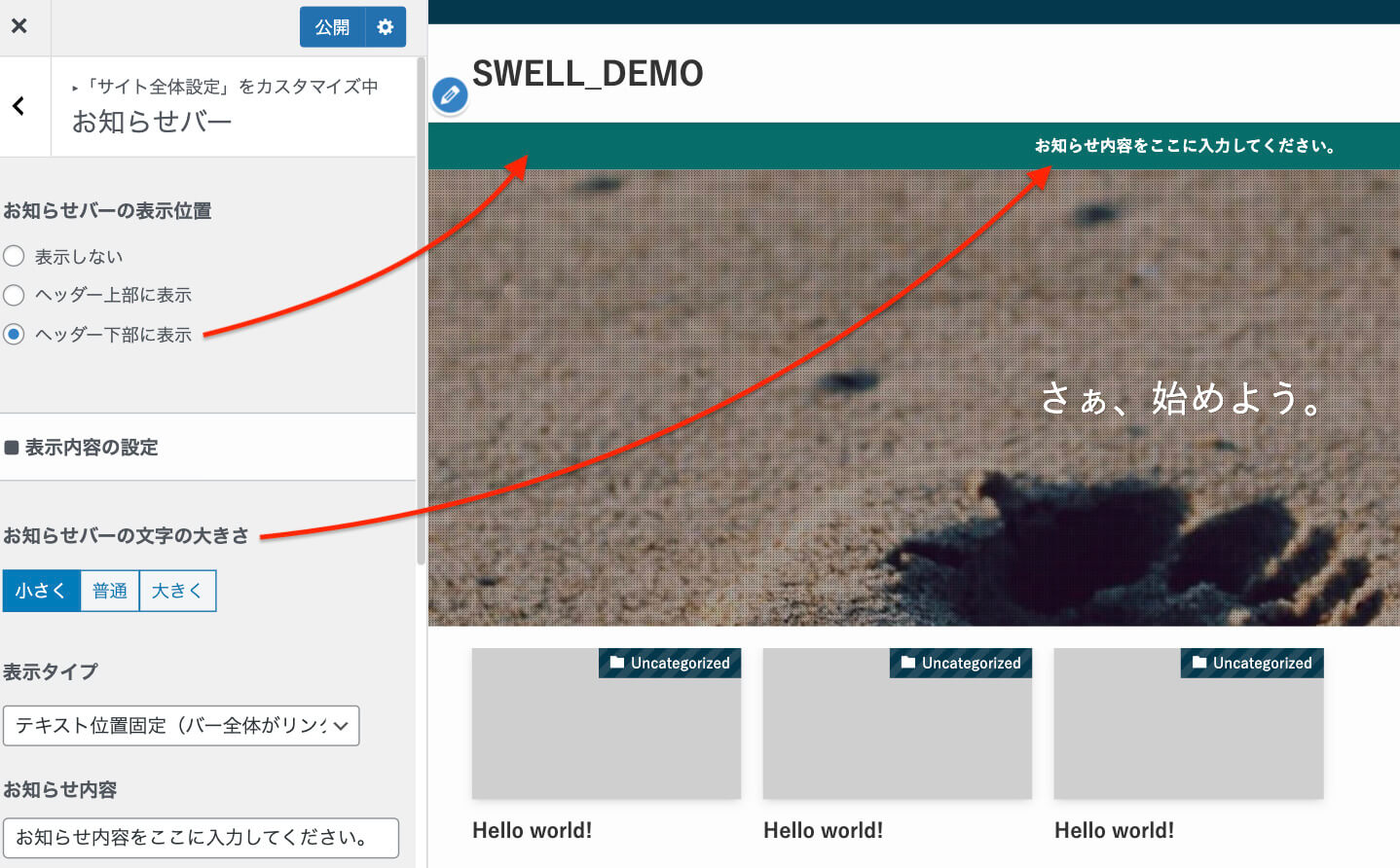The image size is (1400, 868).
Task: Open the first Hello world! post link
Action: pos(532,830)
